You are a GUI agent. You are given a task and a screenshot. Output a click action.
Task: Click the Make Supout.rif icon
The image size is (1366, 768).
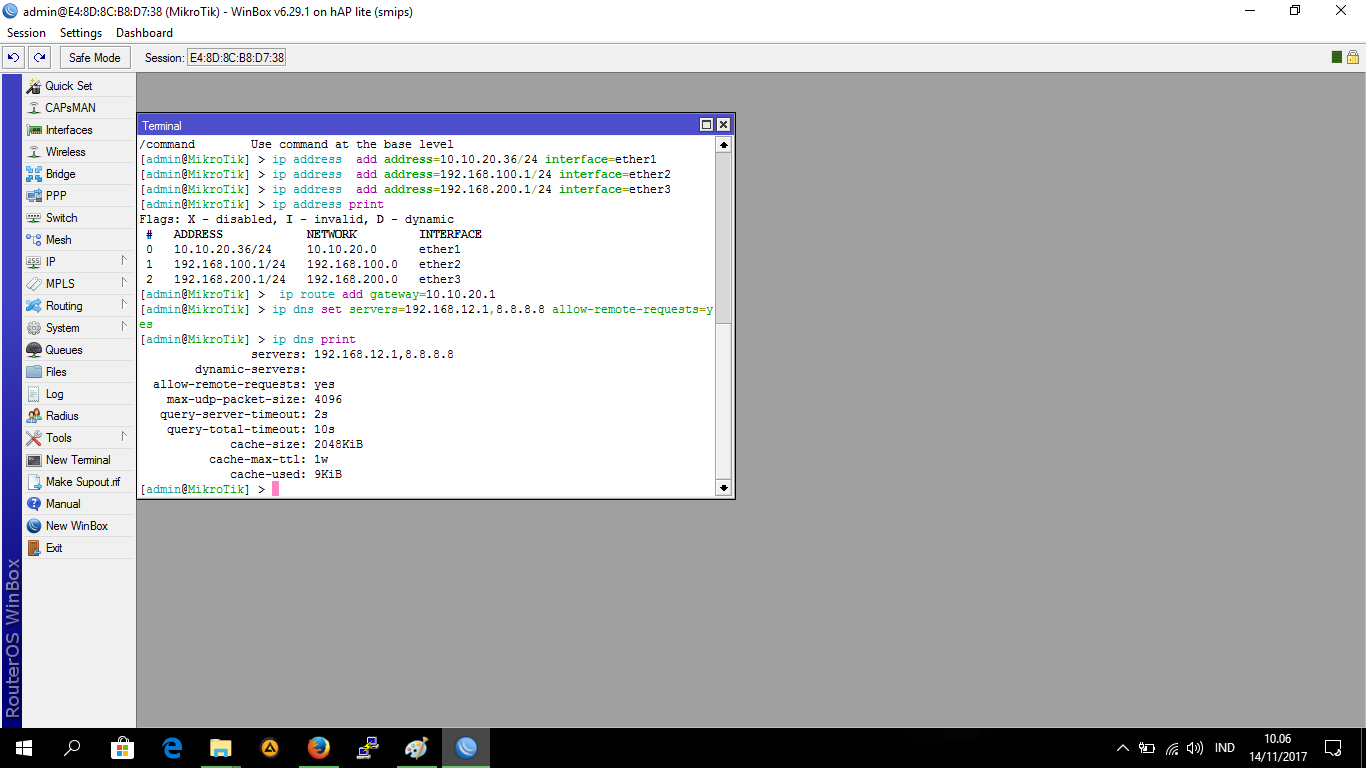[x=34, y=482]
